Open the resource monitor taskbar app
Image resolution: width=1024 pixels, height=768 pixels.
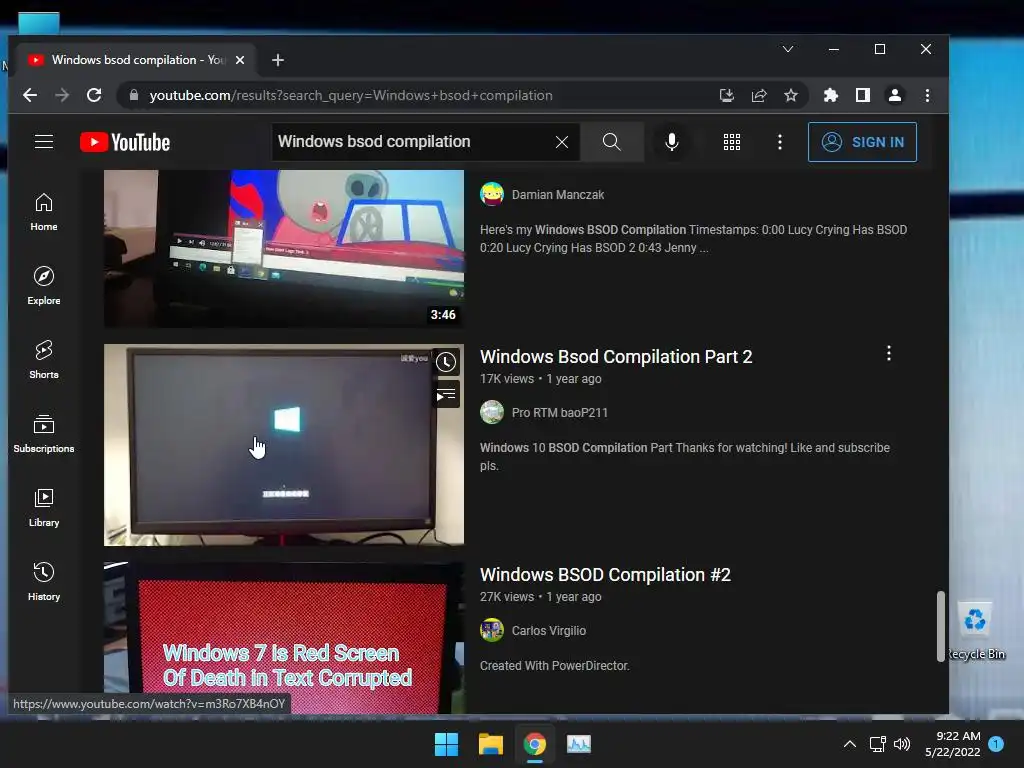[x=579, y=744]
